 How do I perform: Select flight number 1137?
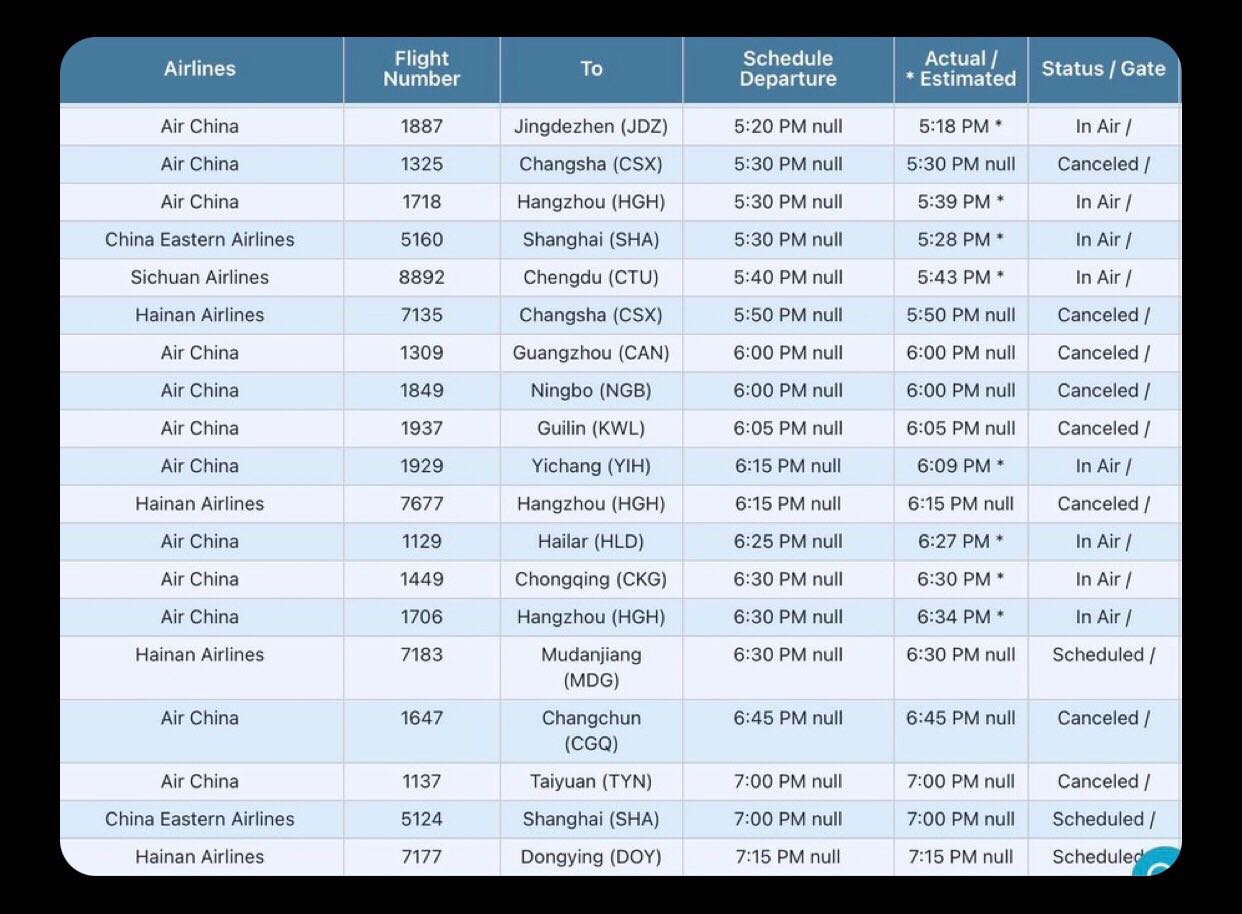pos(421,782)
